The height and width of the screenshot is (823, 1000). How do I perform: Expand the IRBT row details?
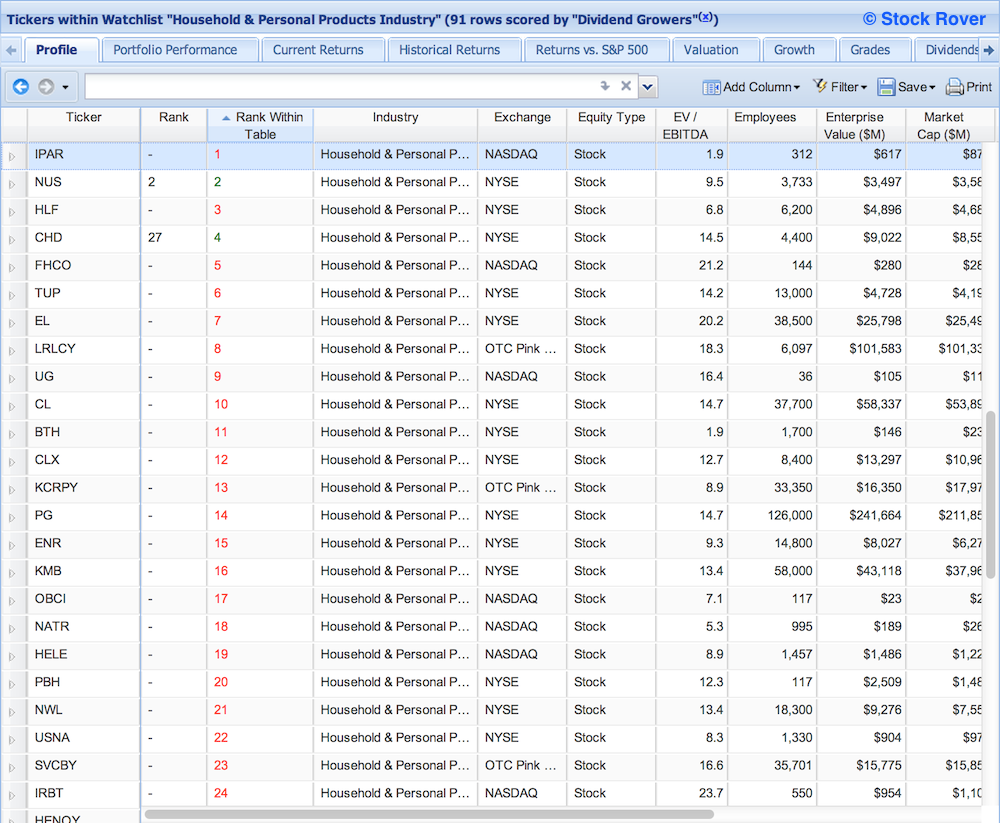[12, 795]
